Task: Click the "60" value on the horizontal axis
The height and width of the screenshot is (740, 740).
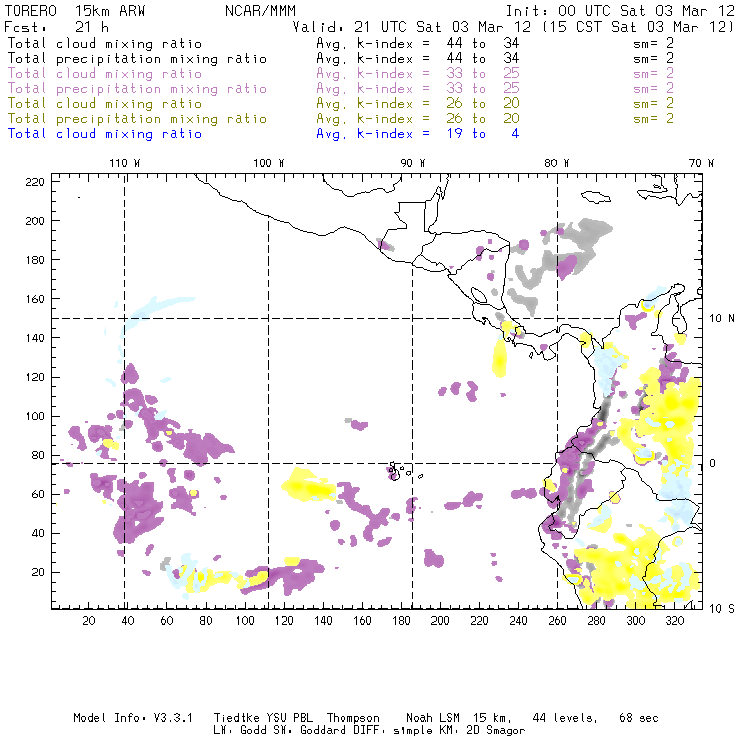Action: pyautogui.click(x=167, y=621)
